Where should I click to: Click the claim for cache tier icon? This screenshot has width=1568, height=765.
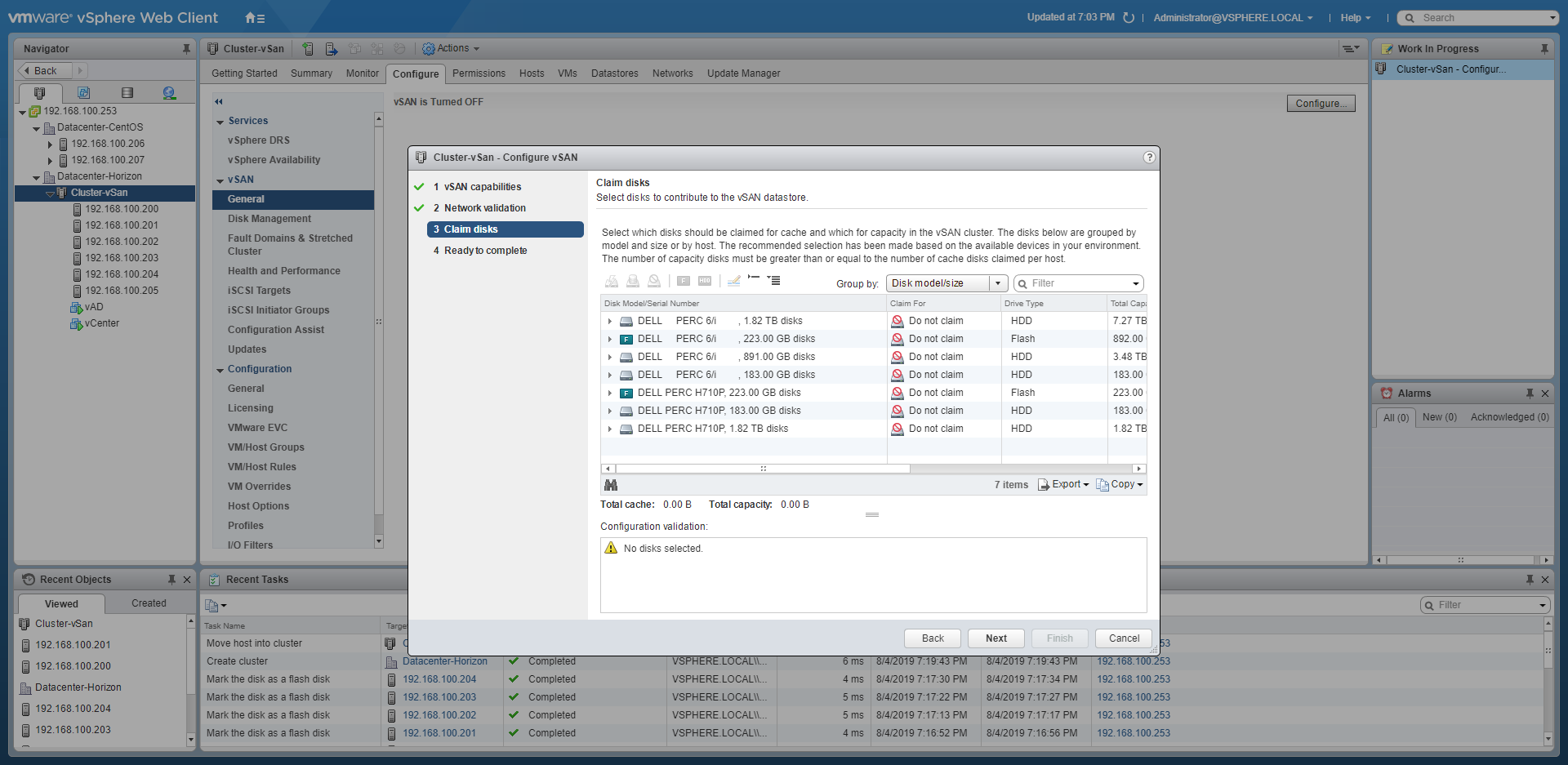[x=611, y=281]
